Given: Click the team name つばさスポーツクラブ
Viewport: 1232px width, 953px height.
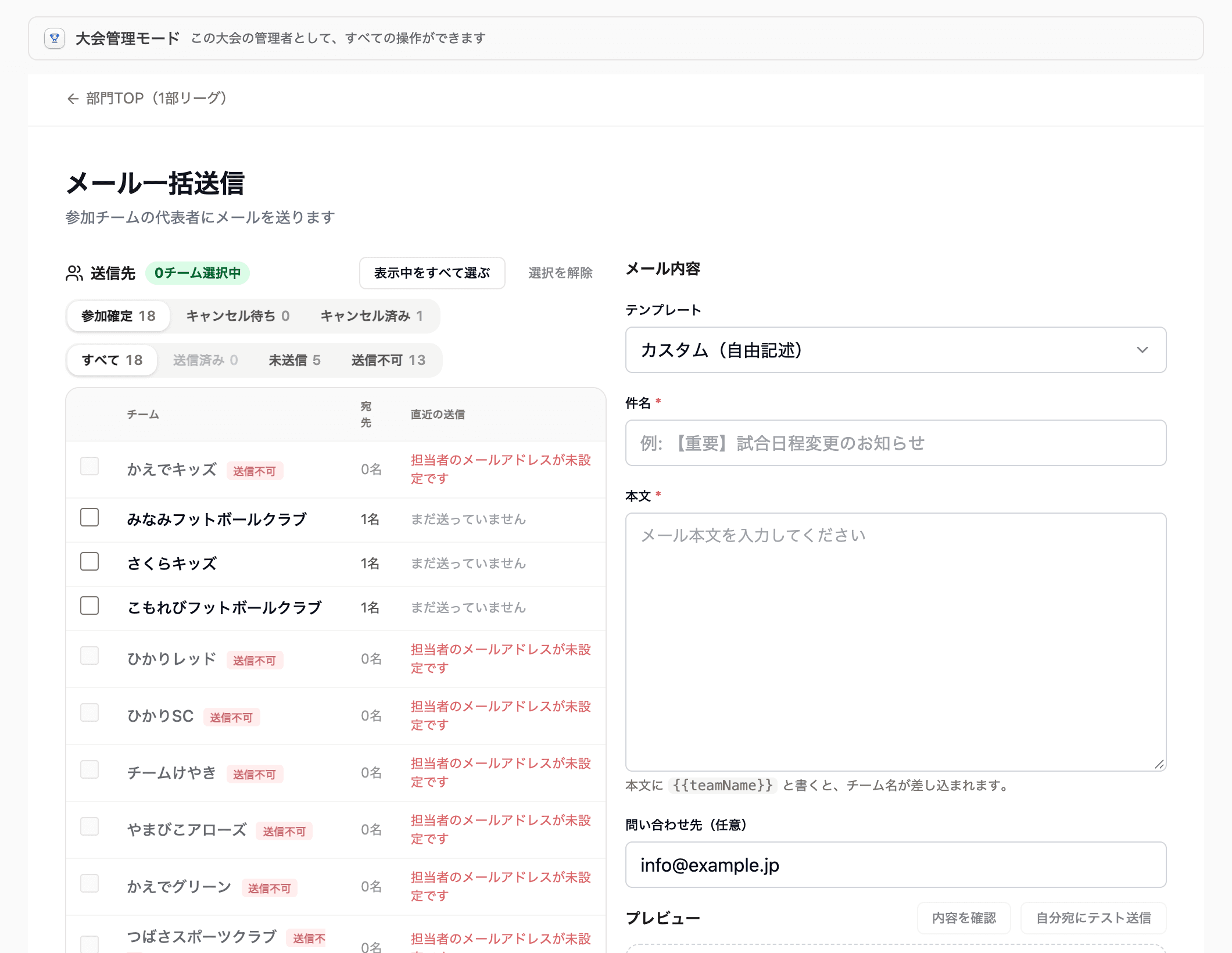Looking at the screenshot, I should (202, 937).
